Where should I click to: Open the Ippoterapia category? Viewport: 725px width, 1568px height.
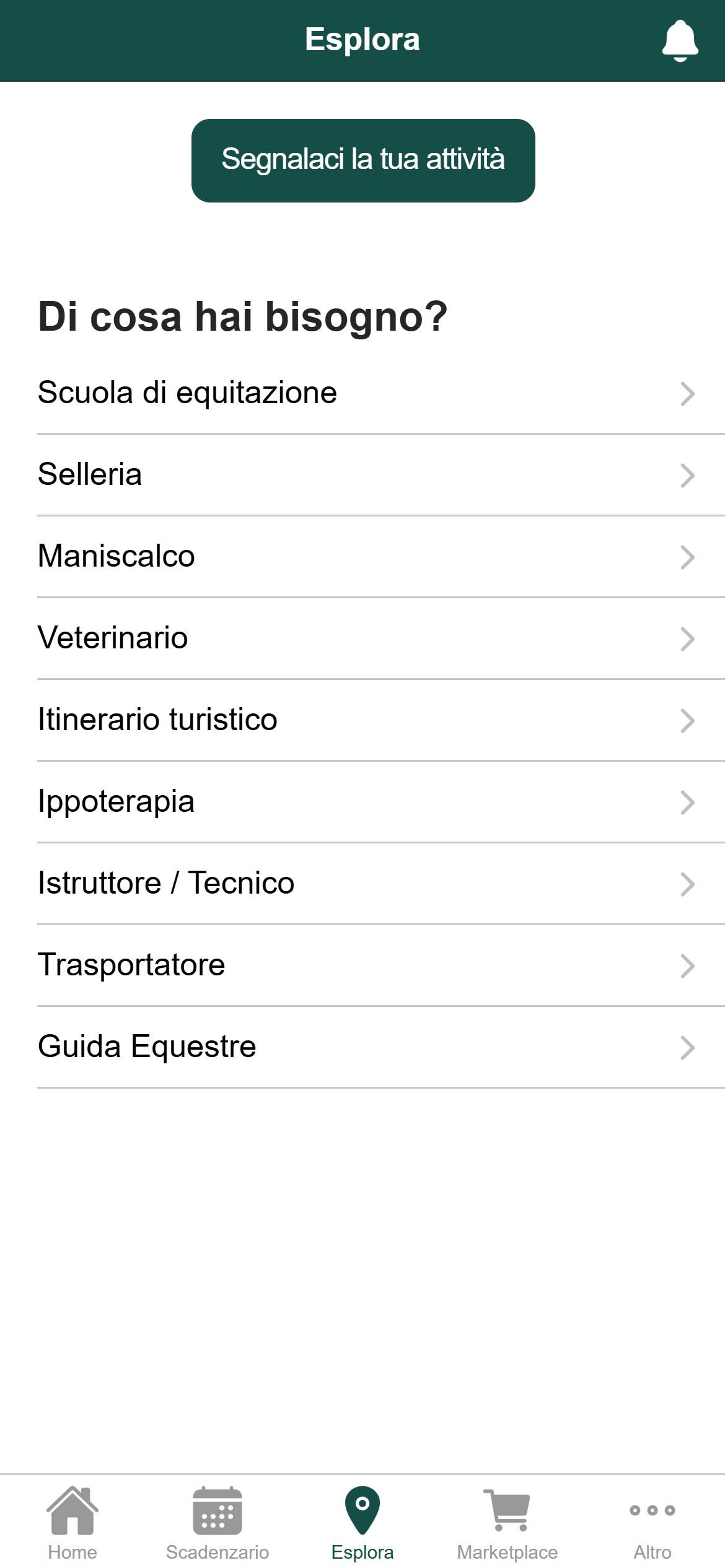[381, 802]
